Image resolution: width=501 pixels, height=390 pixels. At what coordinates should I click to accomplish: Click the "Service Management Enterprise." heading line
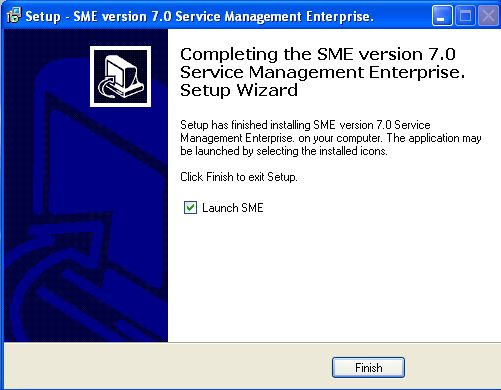pos(322,72)
